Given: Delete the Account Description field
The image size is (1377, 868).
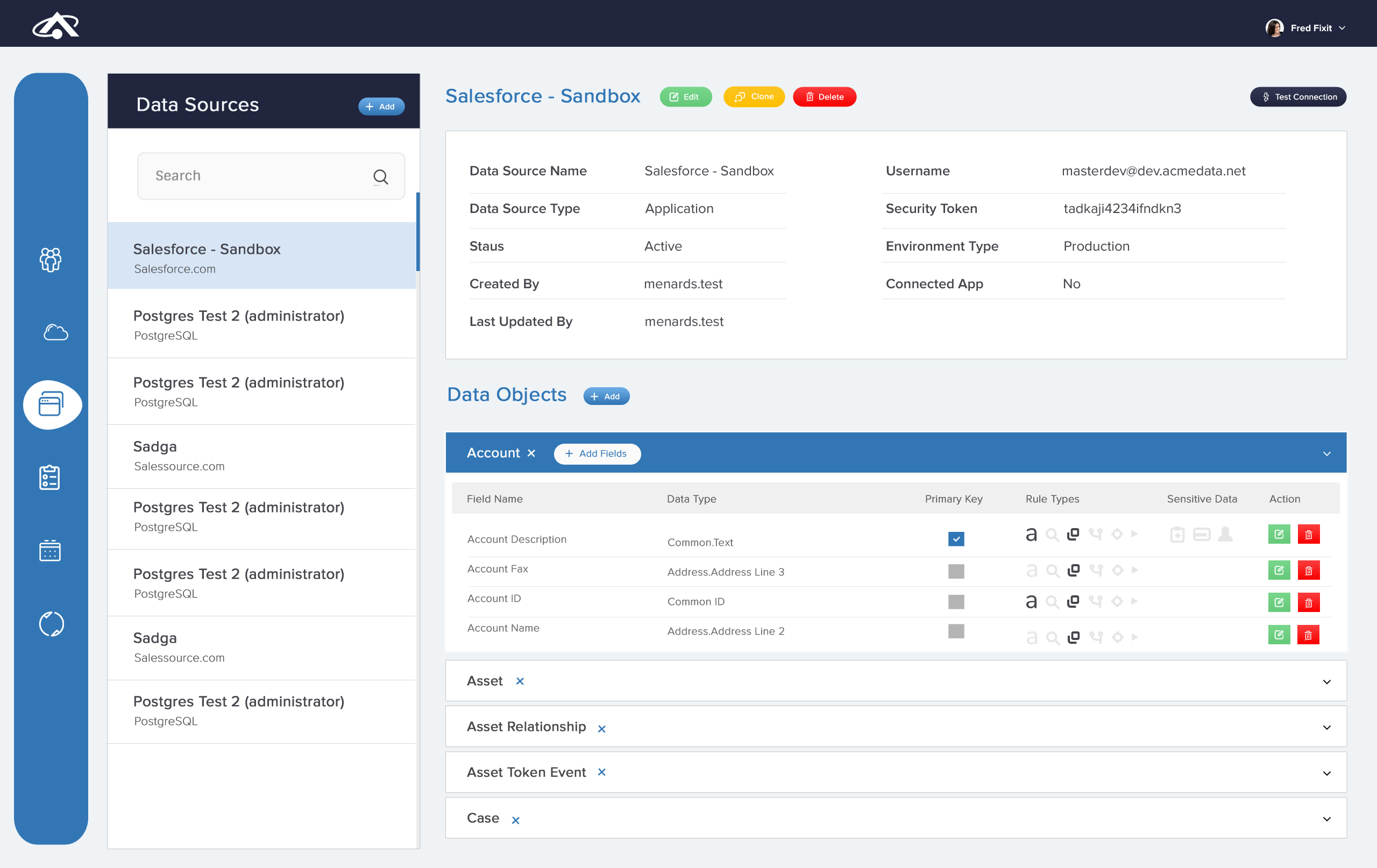Looking at the screenshot, I should tap(1308, 534).
